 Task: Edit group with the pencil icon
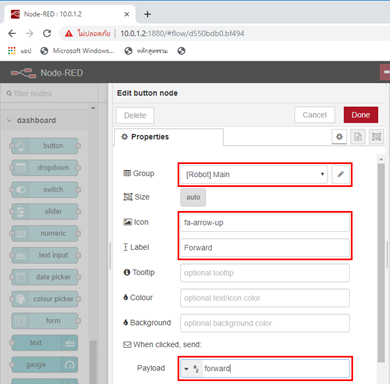click(x=340, y=174)
